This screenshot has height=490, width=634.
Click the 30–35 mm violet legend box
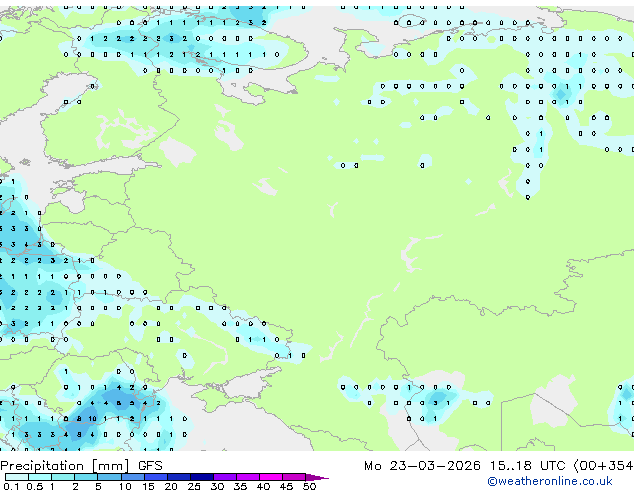tap(225, 477)
